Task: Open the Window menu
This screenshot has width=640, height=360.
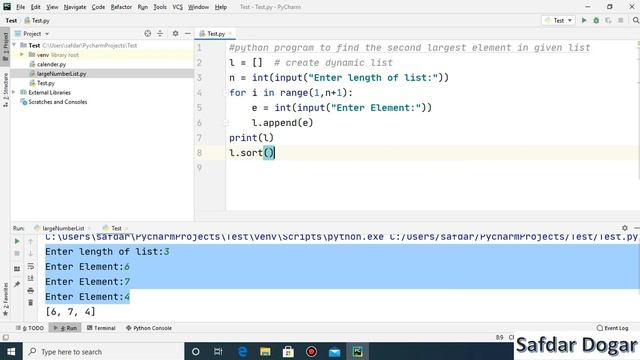Action: click(x=198, y=7)
